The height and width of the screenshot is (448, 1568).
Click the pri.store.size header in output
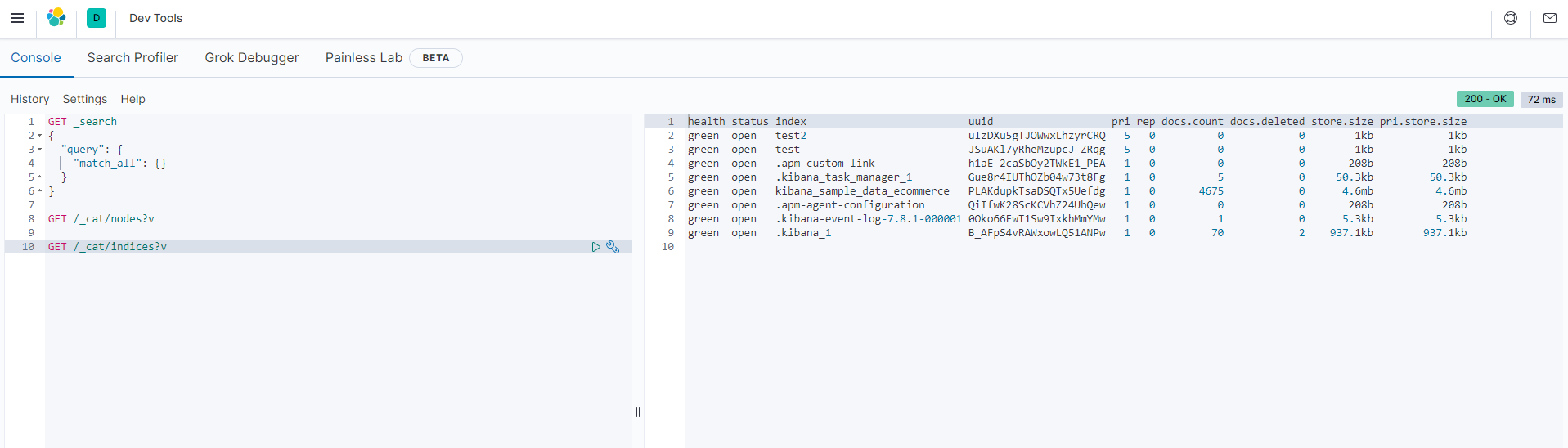point(1423,122)
